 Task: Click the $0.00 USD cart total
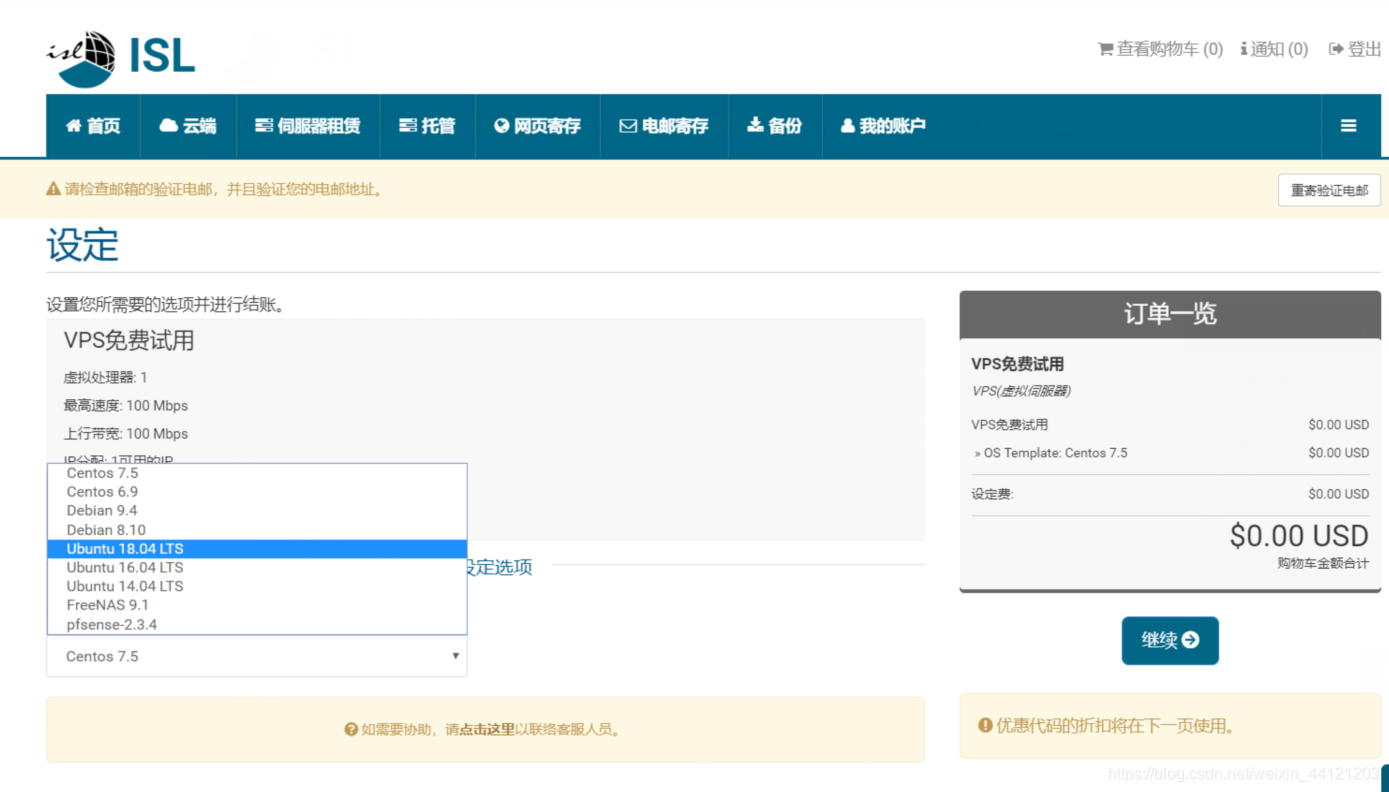point(1299,536)
